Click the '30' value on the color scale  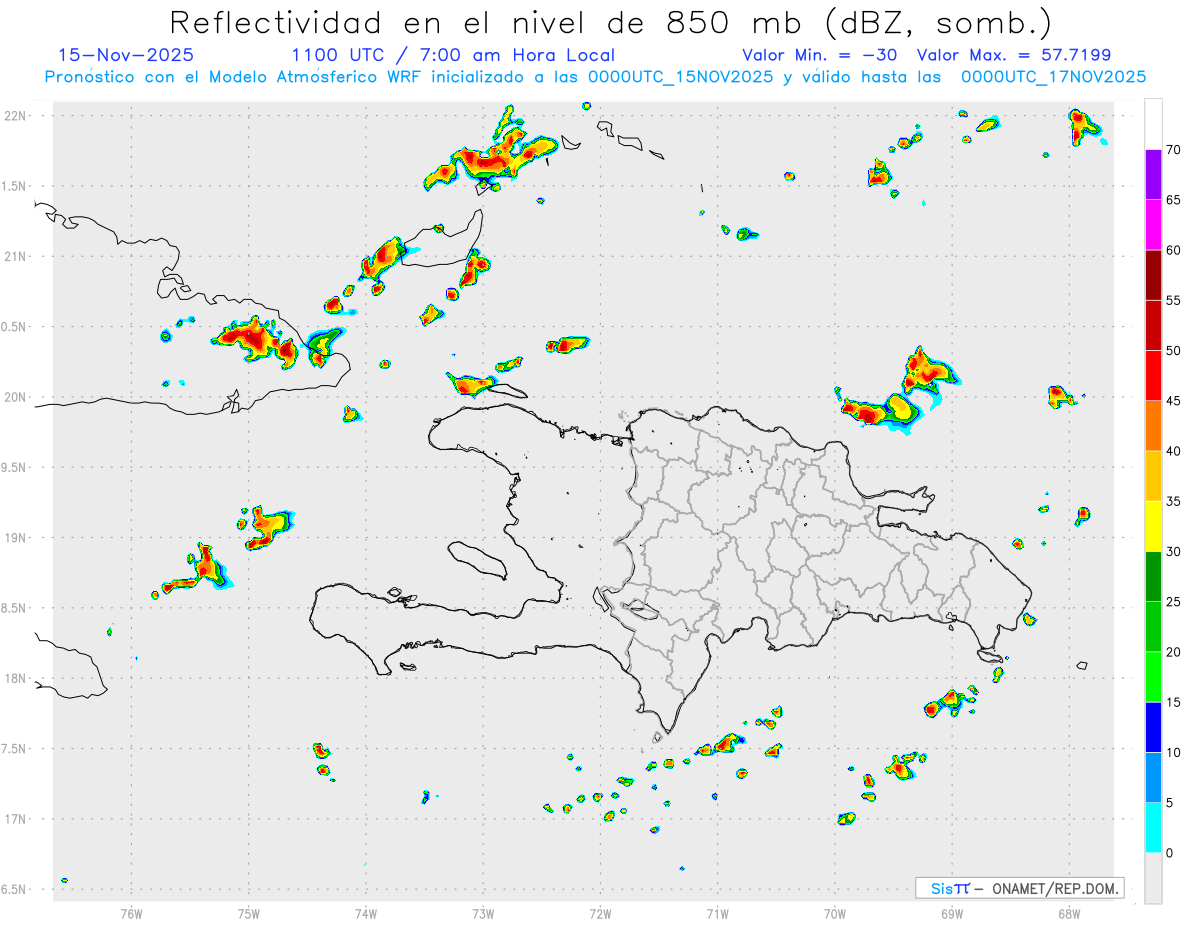pyautogui.click(x=1173, y=552)
